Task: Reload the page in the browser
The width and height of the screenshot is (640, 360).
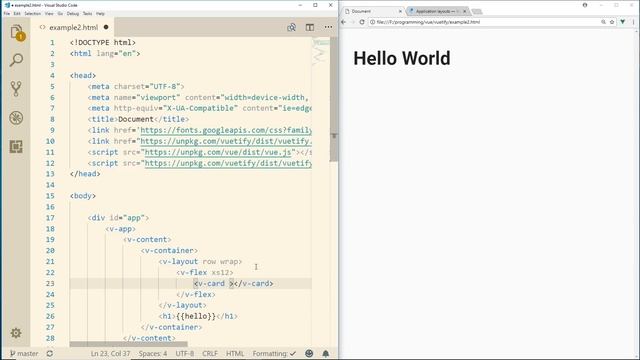Action: coord(362,22)
